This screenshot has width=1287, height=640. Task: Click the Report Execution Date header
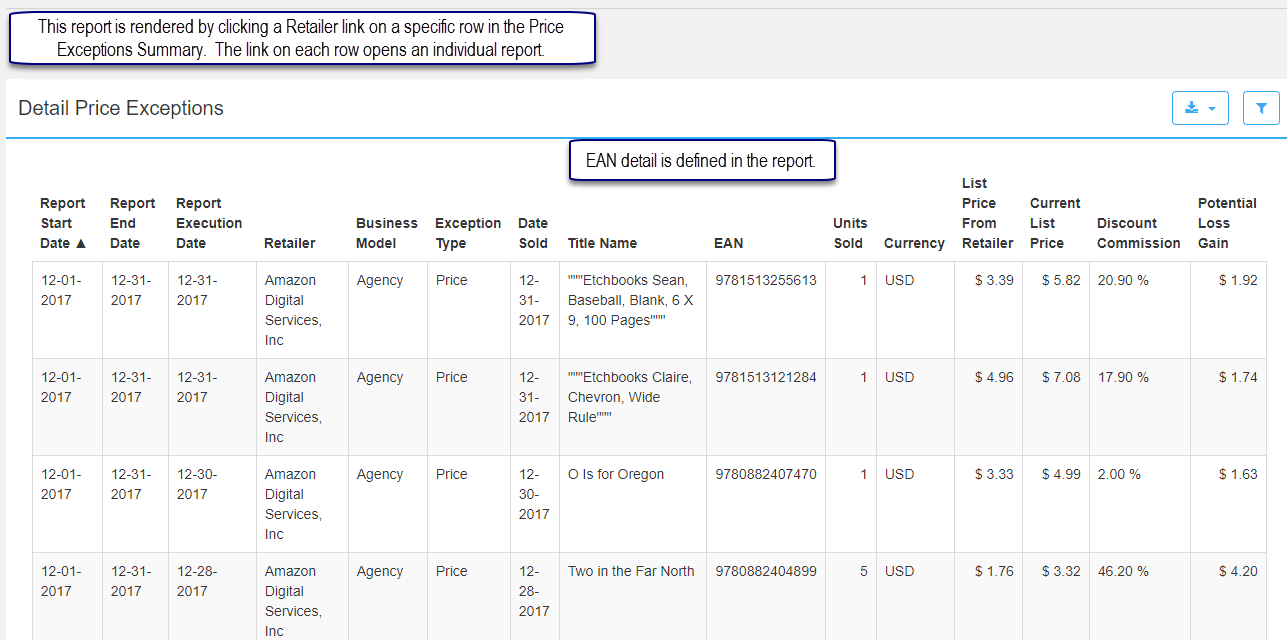click(x=209, y=223)
